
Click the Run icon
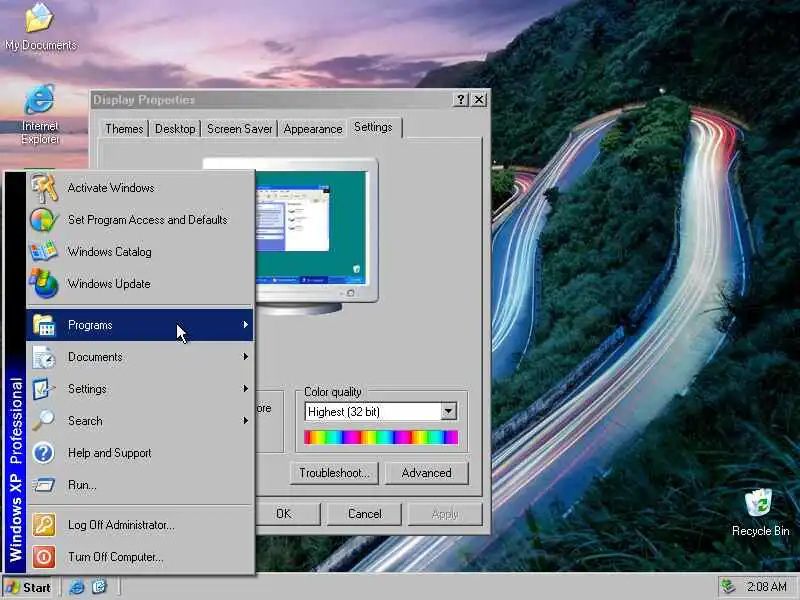(44, 485)
